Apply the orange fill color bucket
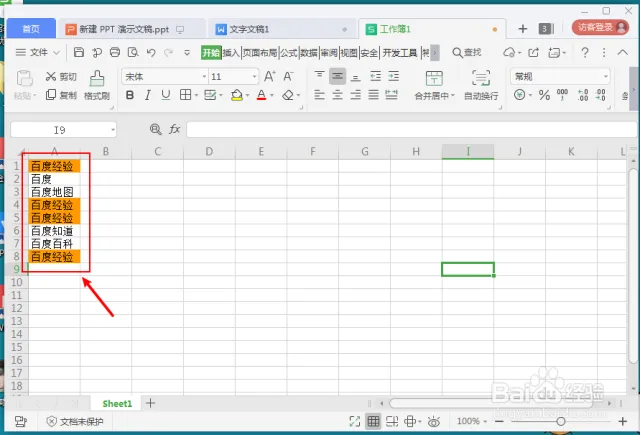 coord(237,95)
